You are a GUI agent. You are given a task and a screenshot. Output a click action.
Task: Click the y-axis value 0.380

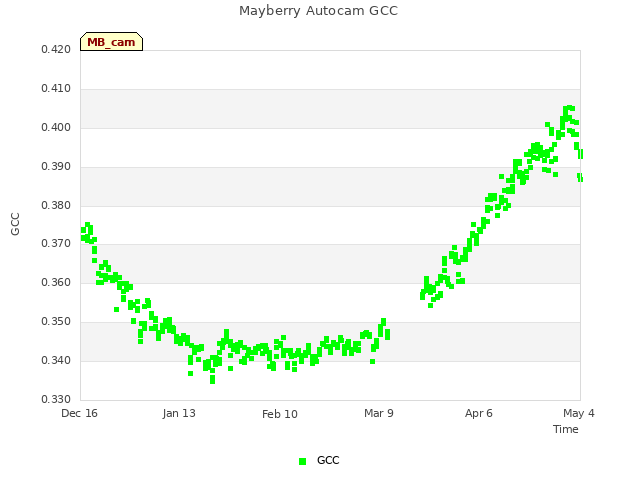pyautogui.click(x=56, y=205)
